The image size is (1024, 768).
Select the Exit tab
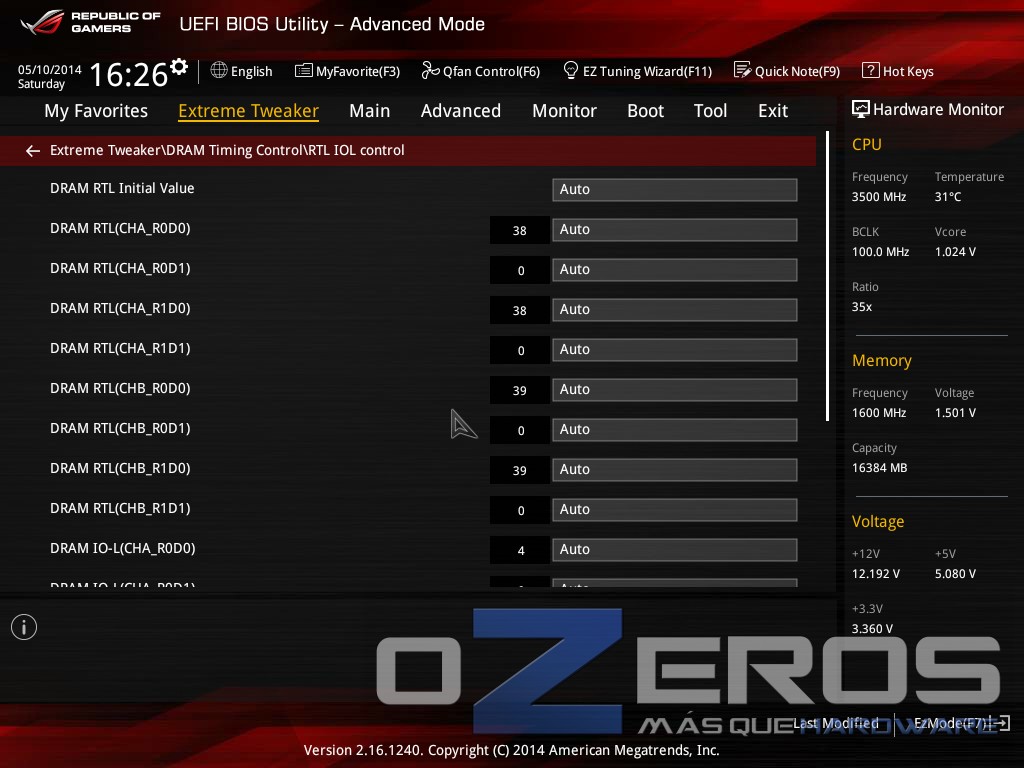[773, 111]
